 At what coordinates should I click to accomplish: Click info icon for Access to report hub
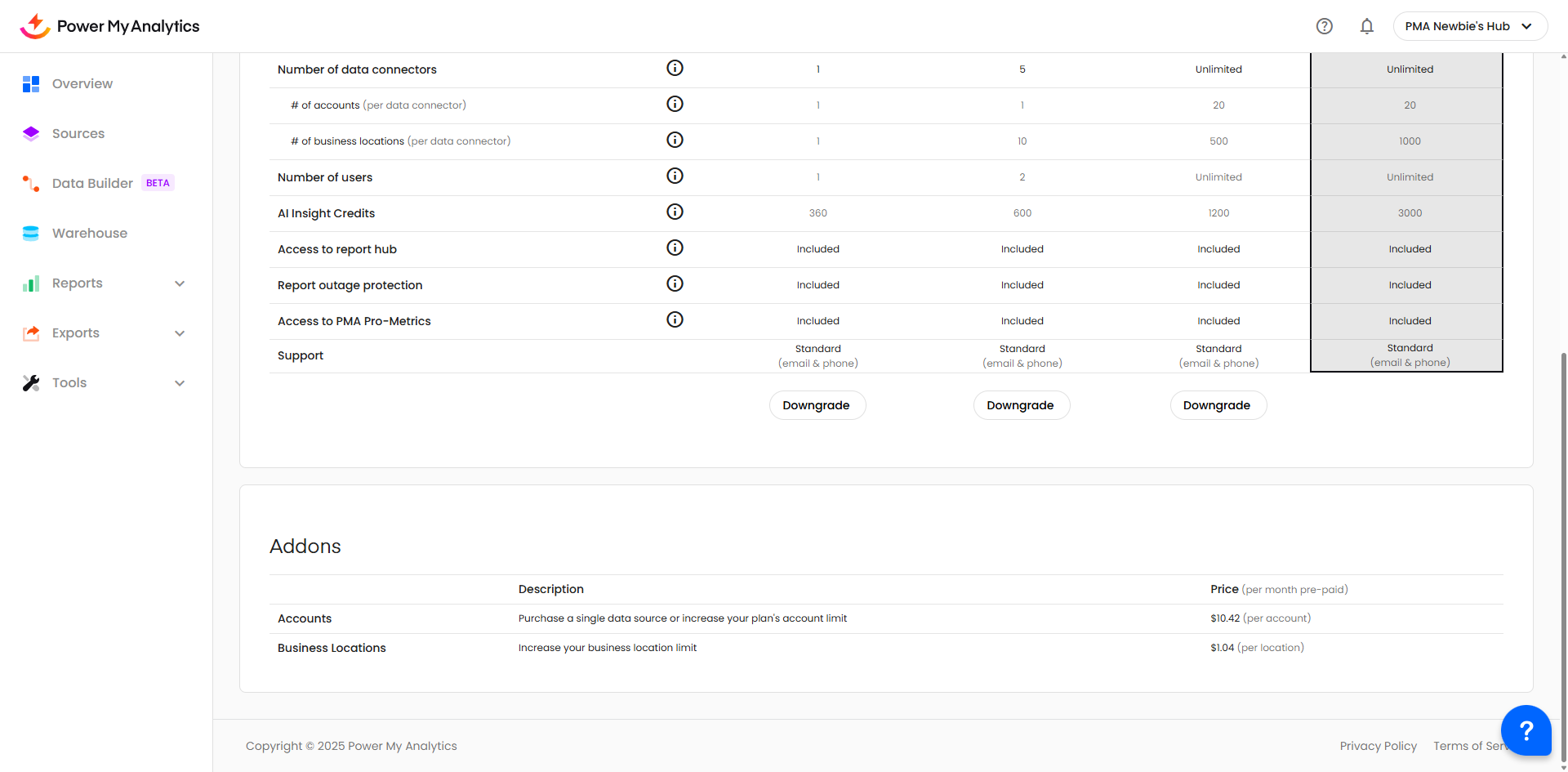[675, 248]
